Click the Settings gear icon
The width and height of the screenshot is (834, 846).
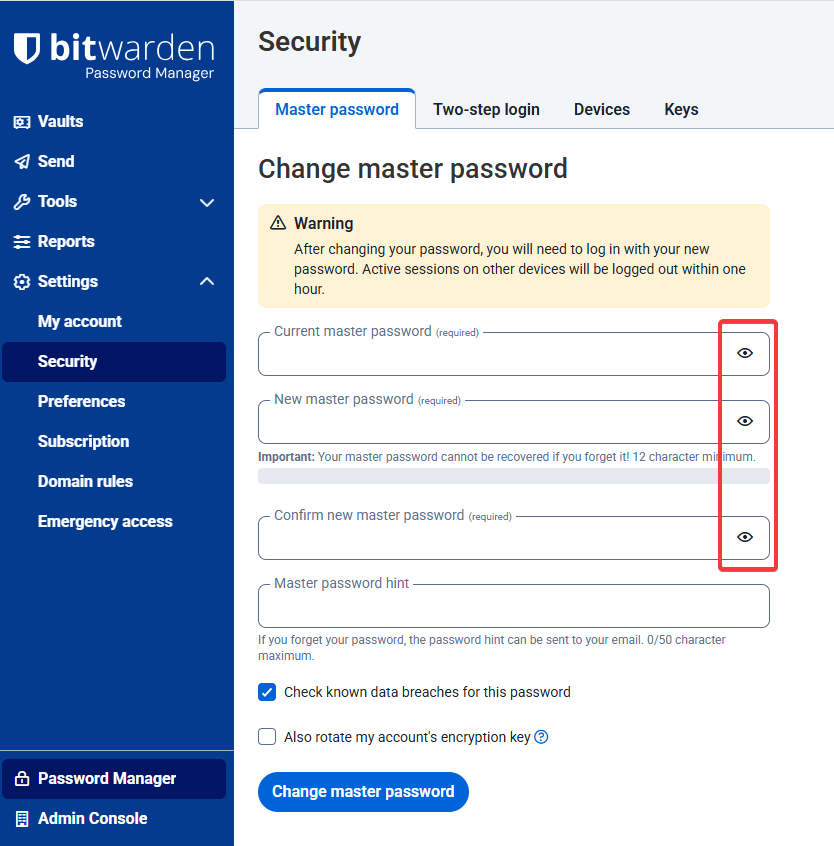[x=22, y=282]
